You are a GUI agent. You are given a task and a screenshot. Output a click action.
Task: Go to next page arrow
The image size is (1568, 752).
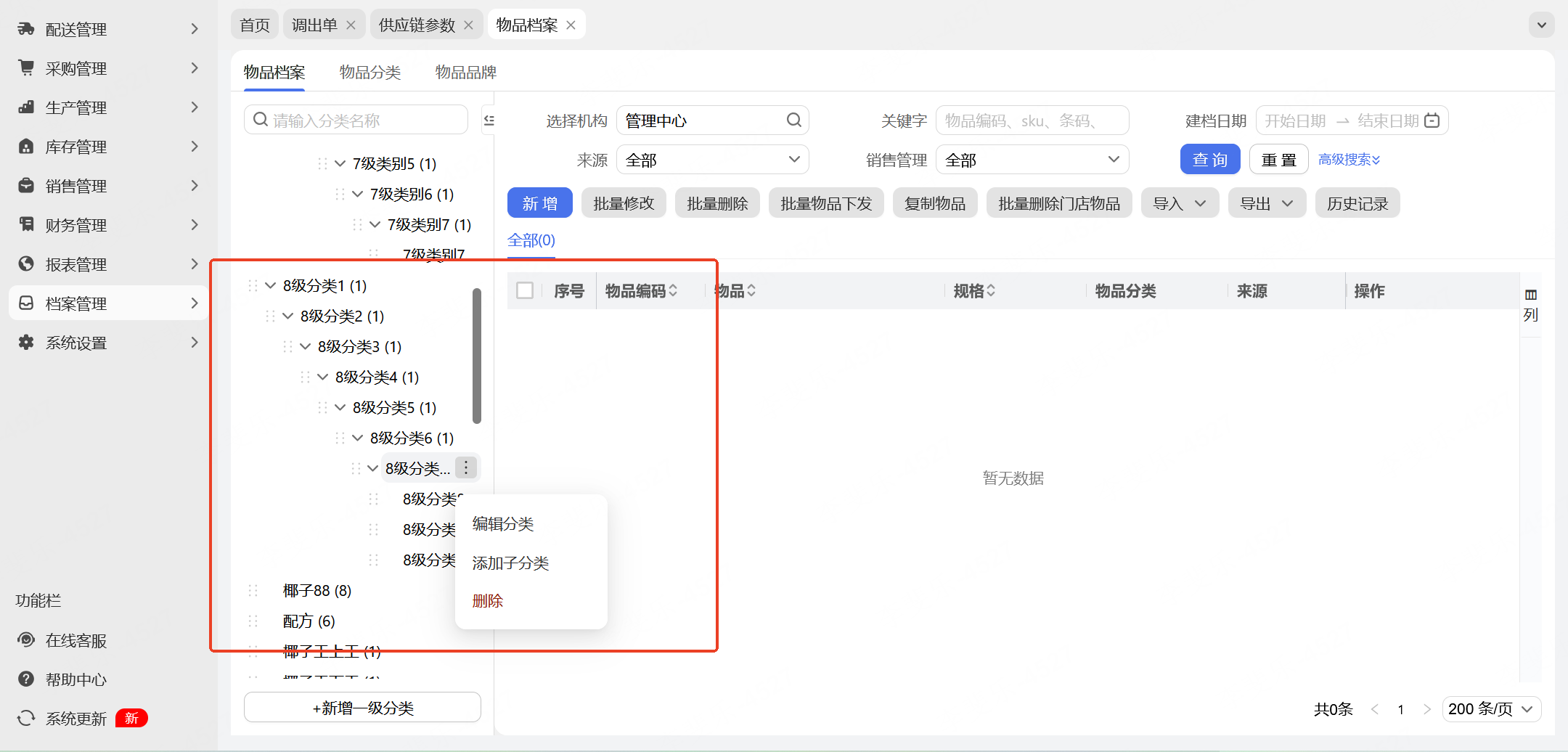tap(1426, 709)
